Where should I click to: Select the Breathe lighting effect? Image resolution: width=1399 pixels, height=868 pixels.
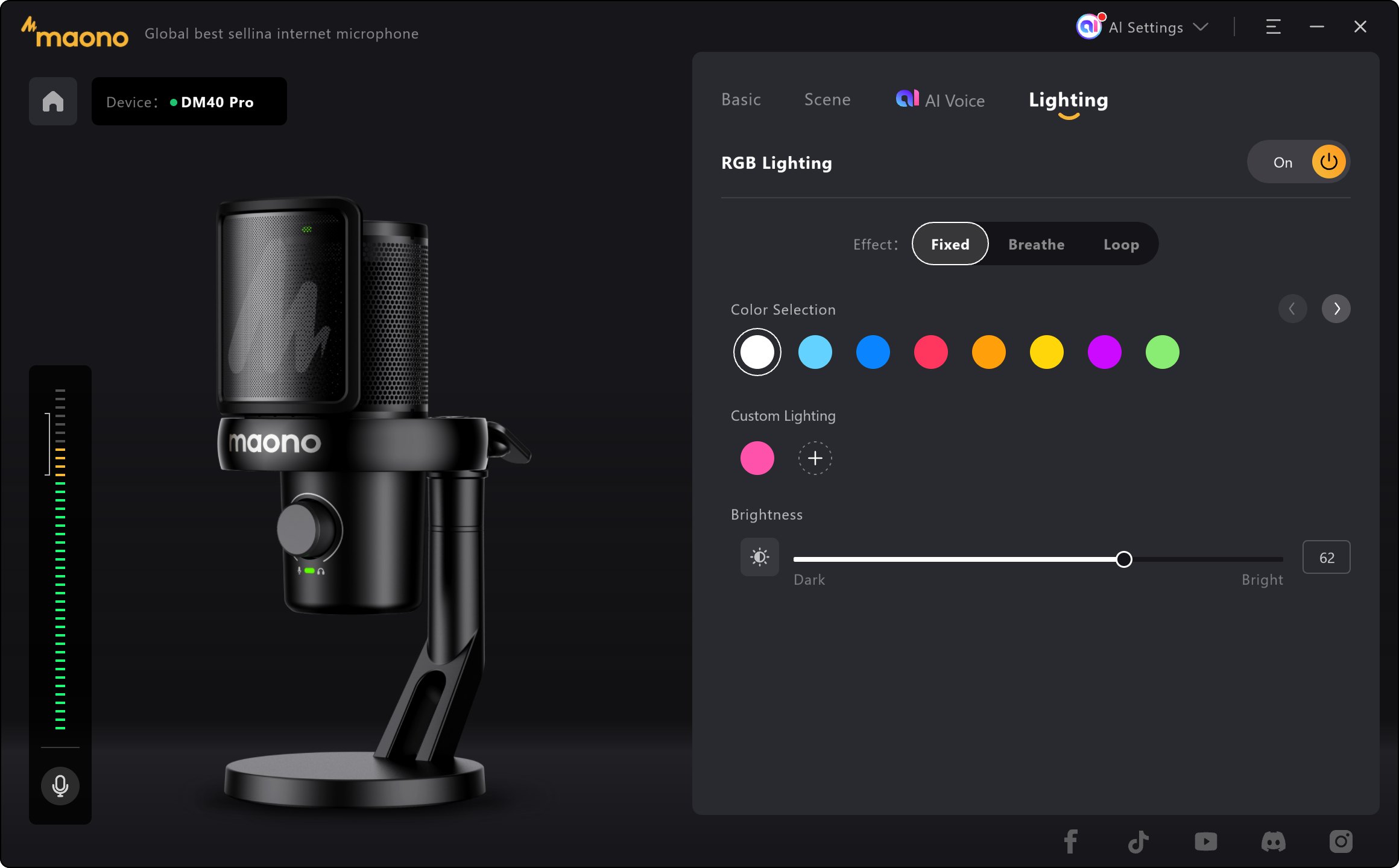coord(1036,244)
